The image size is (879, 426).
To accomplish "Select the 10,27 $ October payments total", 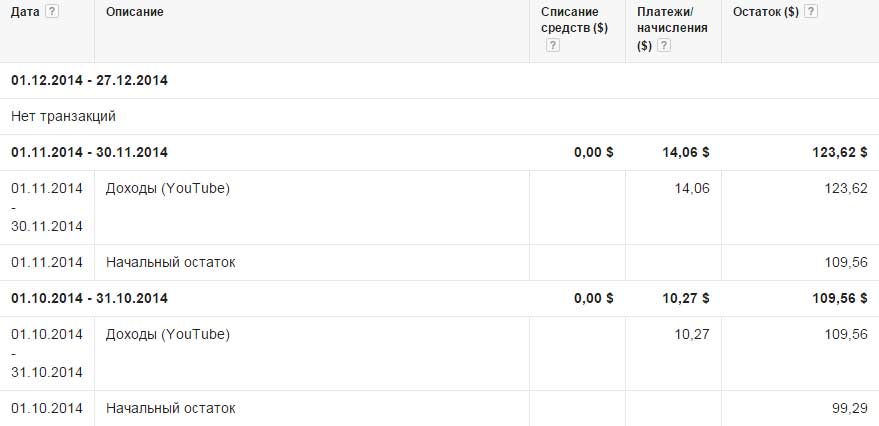I will (x=685, y=298).
